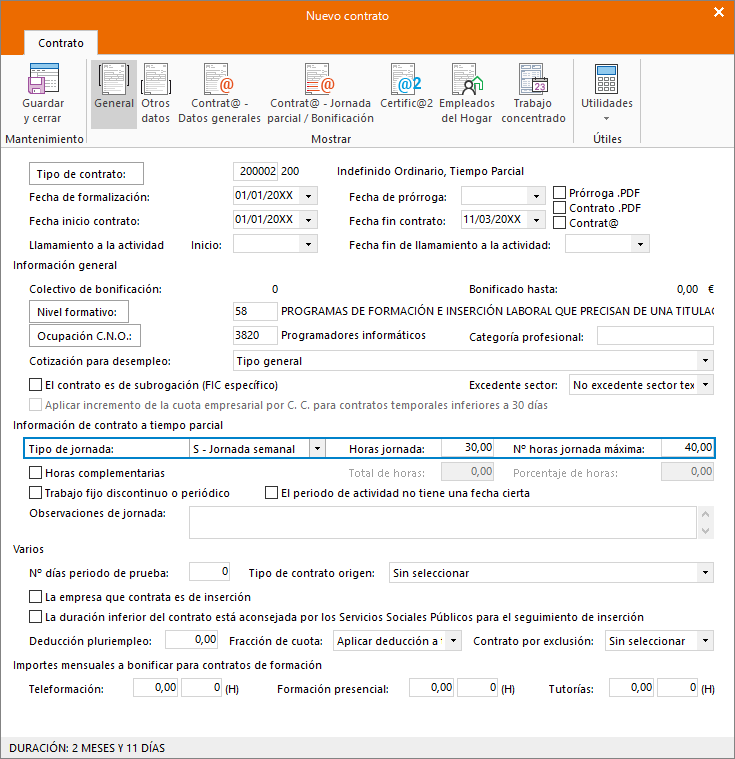
Task: Open Fecha fin contrato date dropdown
Action: 536,220
